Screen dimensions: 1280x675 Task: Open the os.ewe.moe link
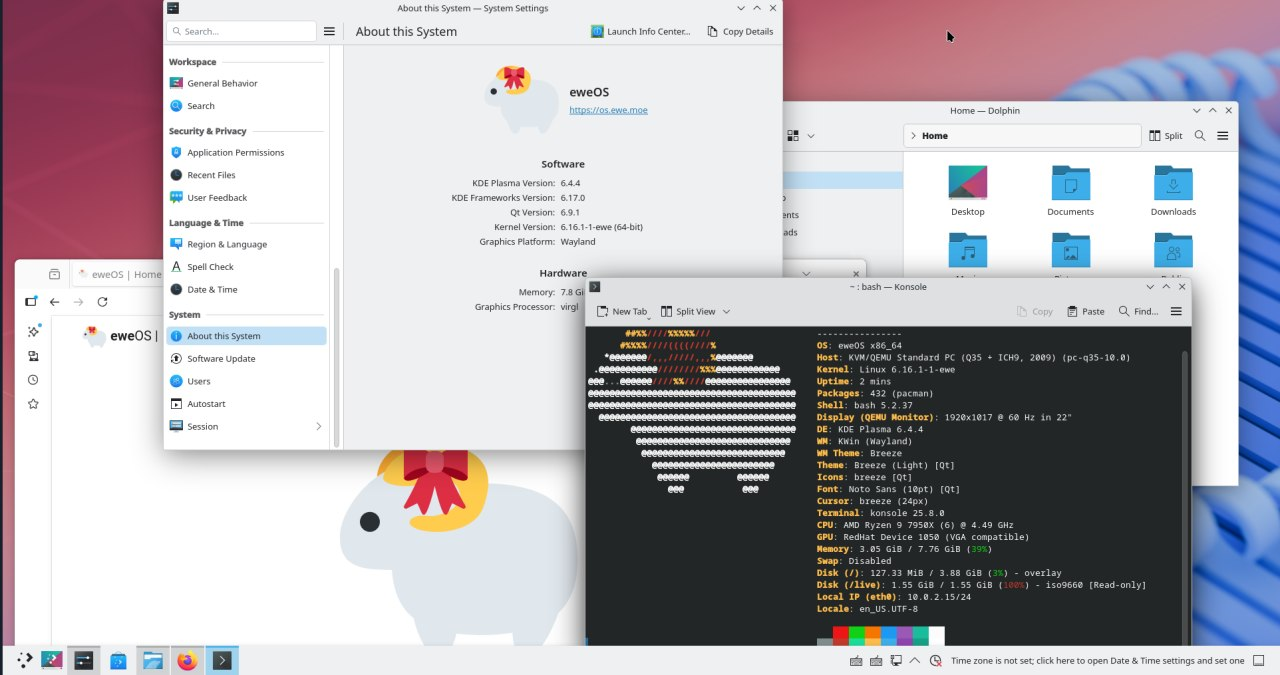tap(608, 110)
